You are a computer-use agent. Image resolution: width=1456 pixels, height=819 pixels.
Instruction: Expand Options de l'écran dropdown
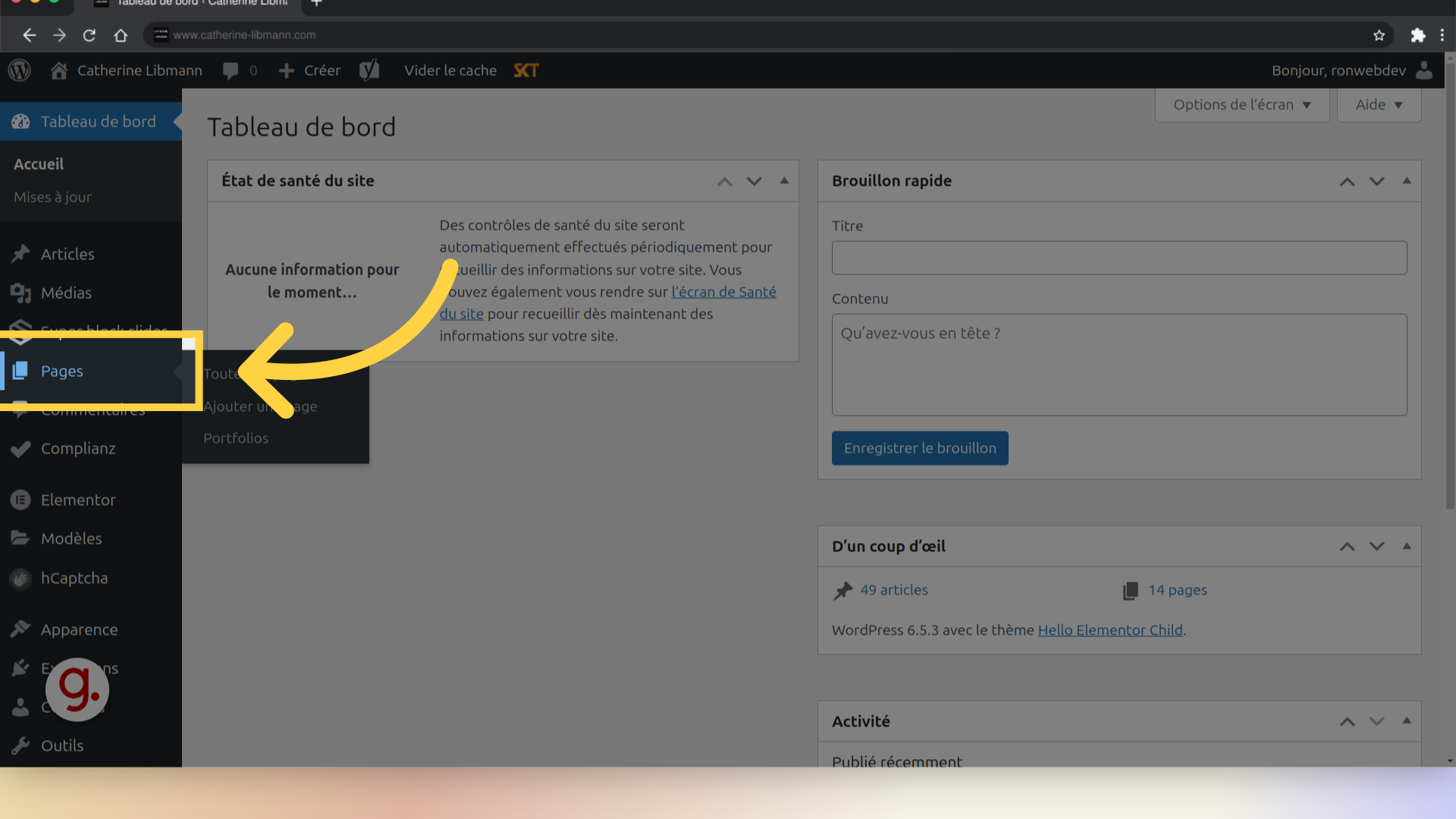click(1242, 105)
